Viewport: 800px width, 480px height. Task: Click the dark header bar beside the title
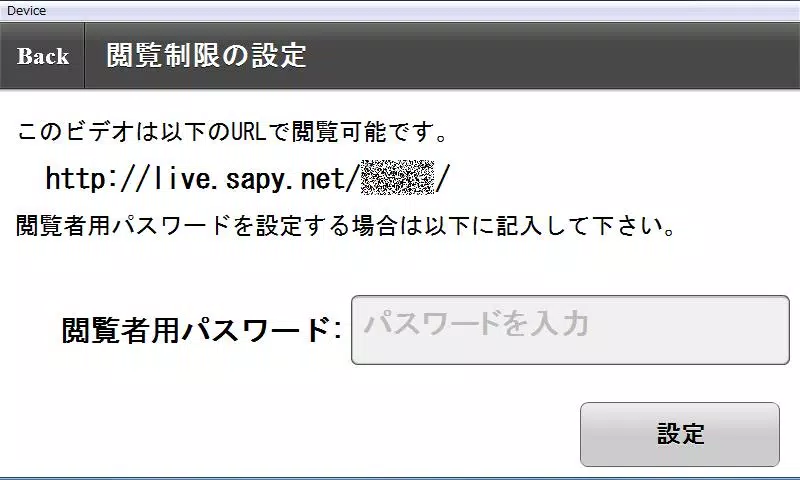(x=551, y=56)
